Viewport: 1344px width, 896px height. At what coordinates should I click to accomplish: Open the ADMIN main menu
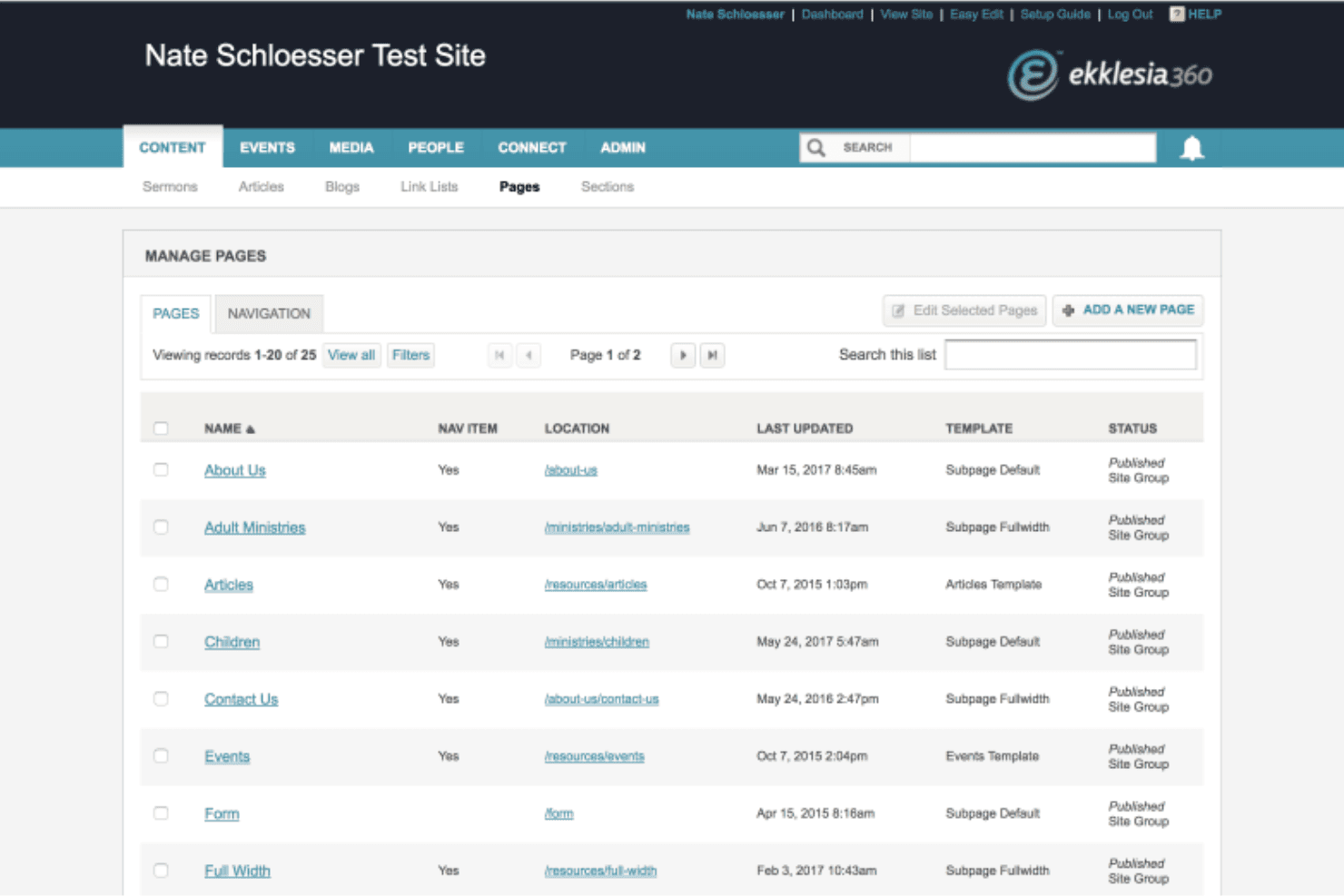(x=623, y=147)
